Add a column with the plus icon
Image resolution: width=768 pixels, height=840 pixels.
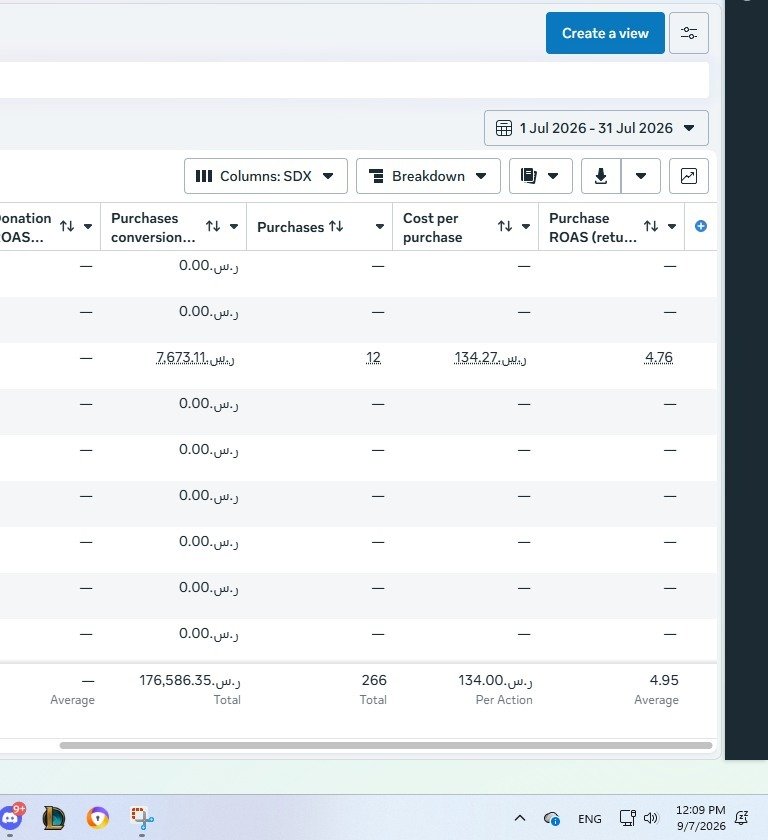(701, 227)
